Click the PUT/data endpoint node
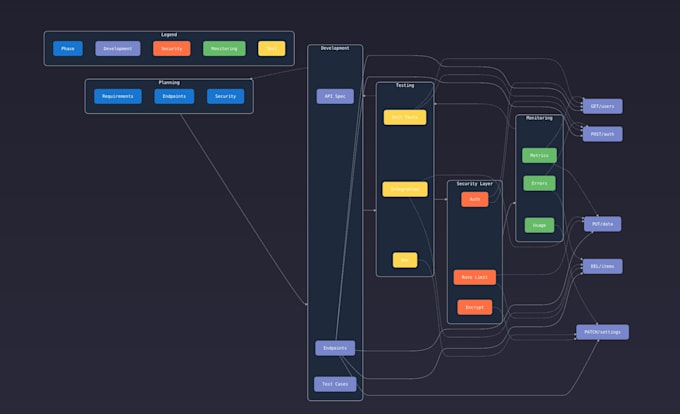The width and height of the screenshot is (680, 414). [602, 224]
